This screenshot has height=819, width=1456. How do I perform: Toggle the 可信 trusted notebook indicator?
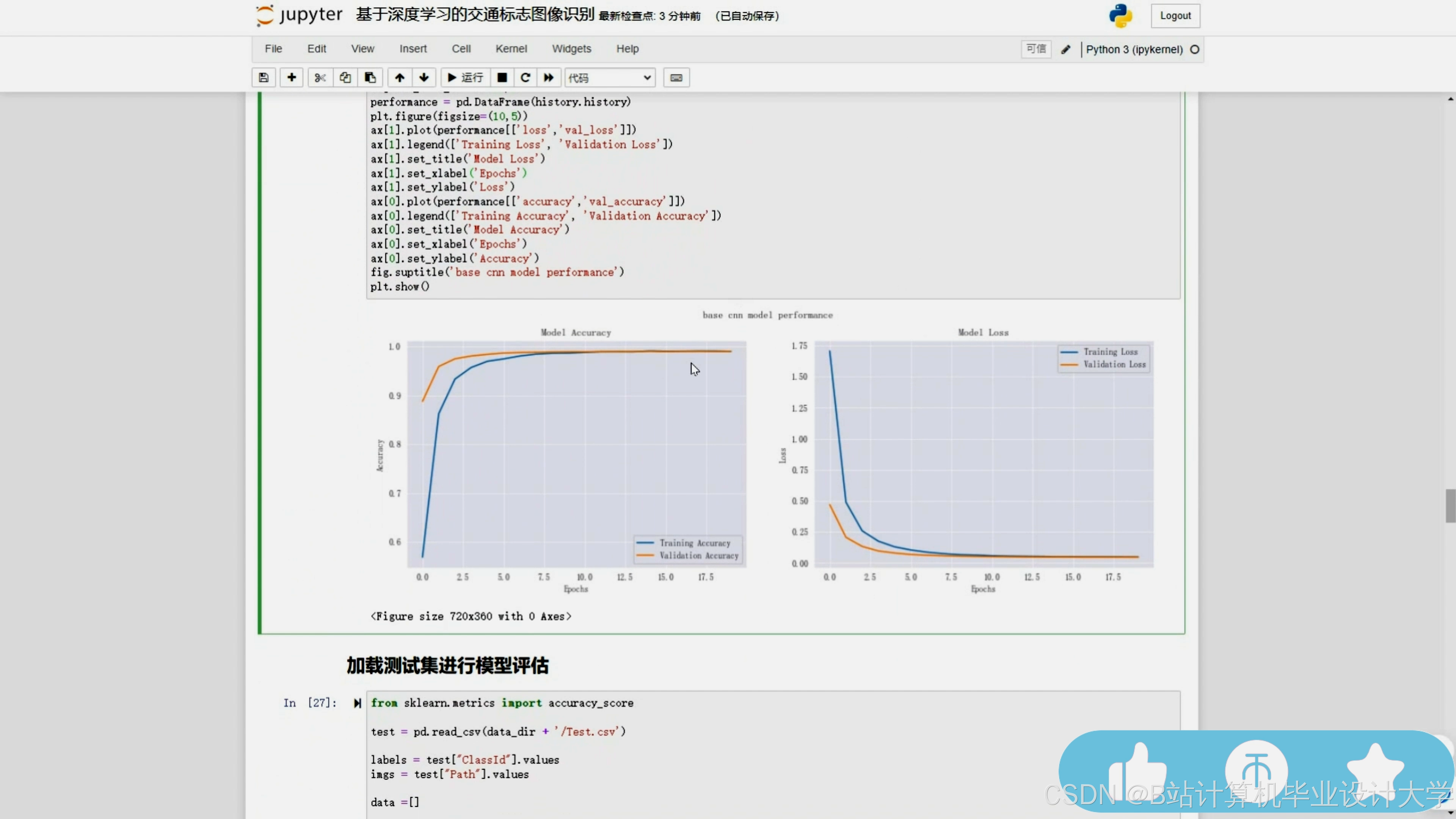[1036, 49]
